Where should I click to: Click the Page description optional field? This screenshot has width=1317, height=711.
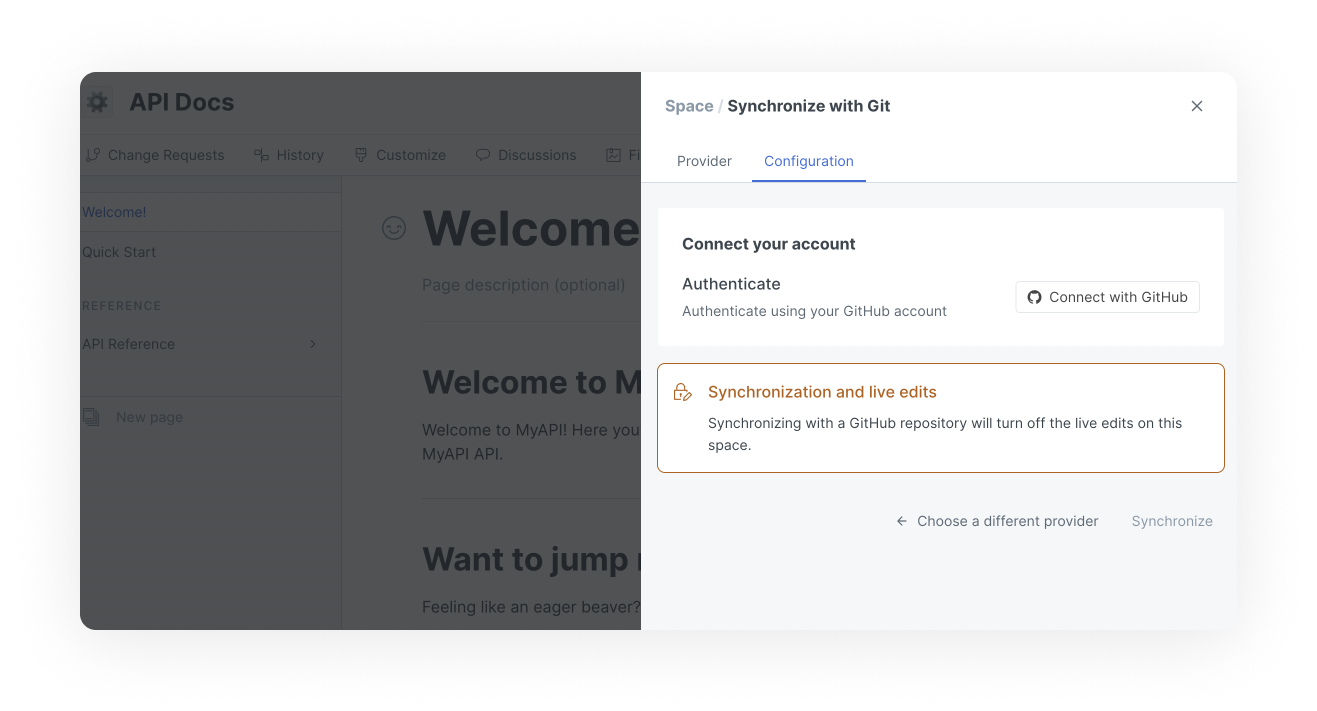pos(523,285)
